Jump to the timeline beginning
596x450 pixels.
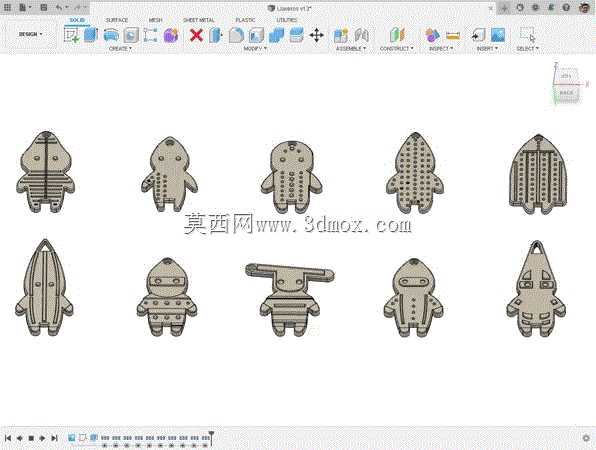pos(8,438)
